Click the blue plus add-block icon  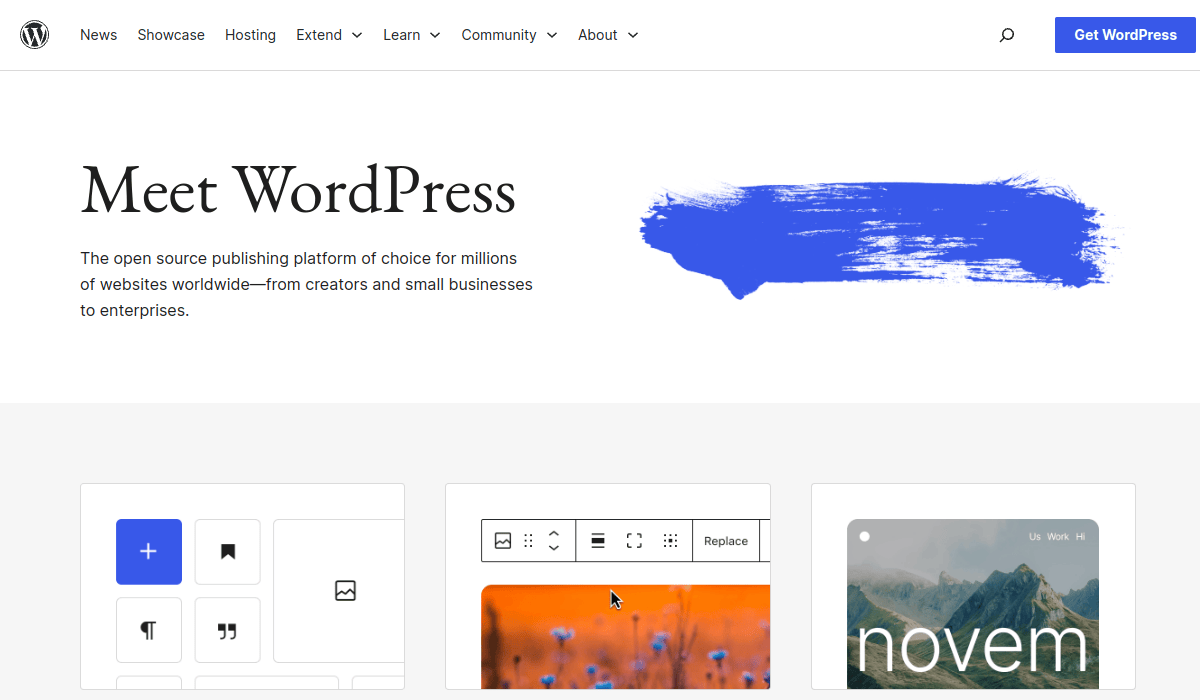pyautogui.click(x=149, y=551)
